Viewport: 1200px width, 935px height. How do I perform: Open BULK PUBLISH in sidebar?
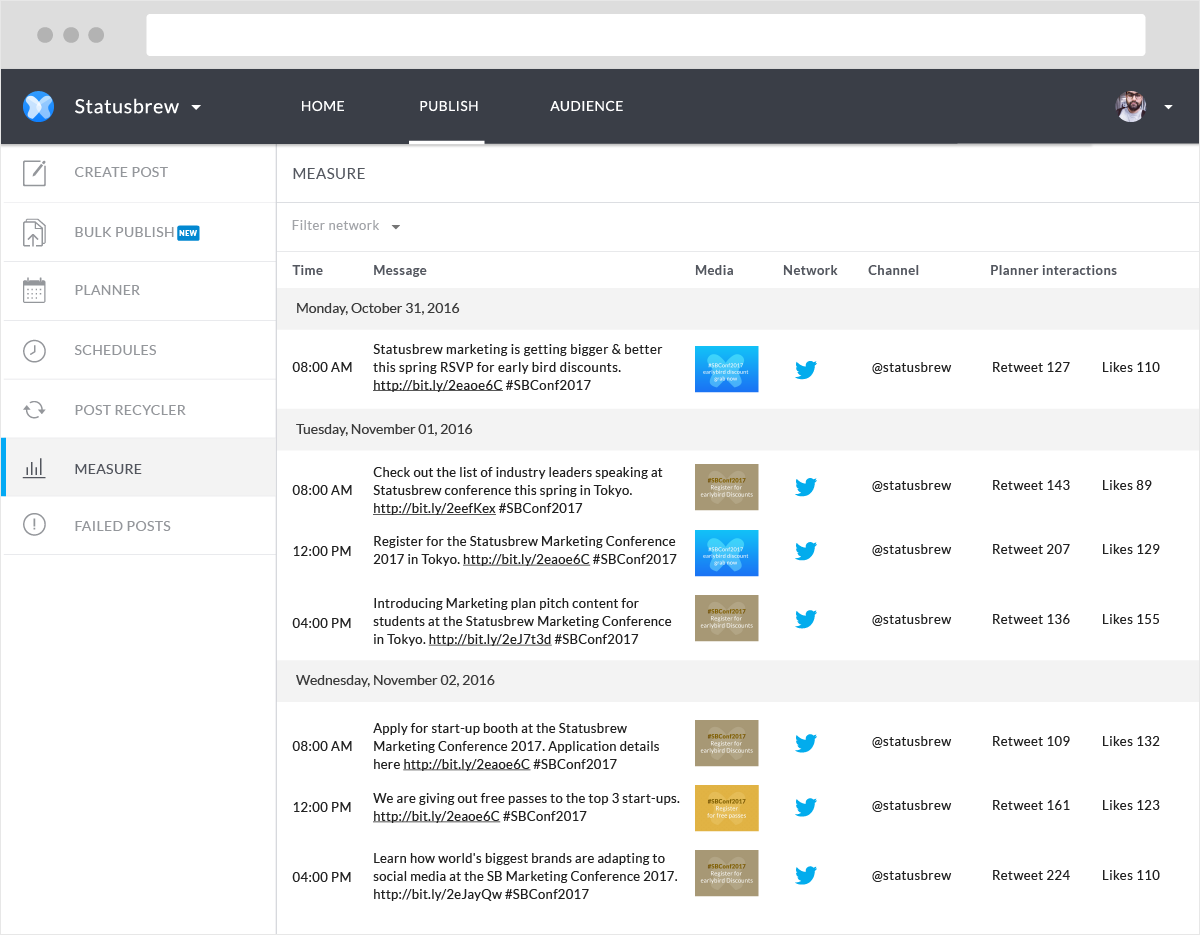pos(124,232)
